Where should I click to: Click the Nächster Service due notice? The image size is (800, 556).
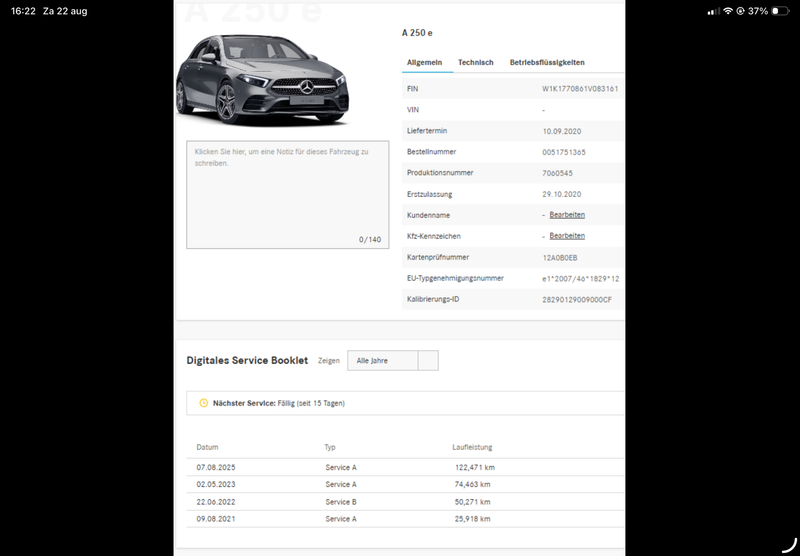[405, 403]
